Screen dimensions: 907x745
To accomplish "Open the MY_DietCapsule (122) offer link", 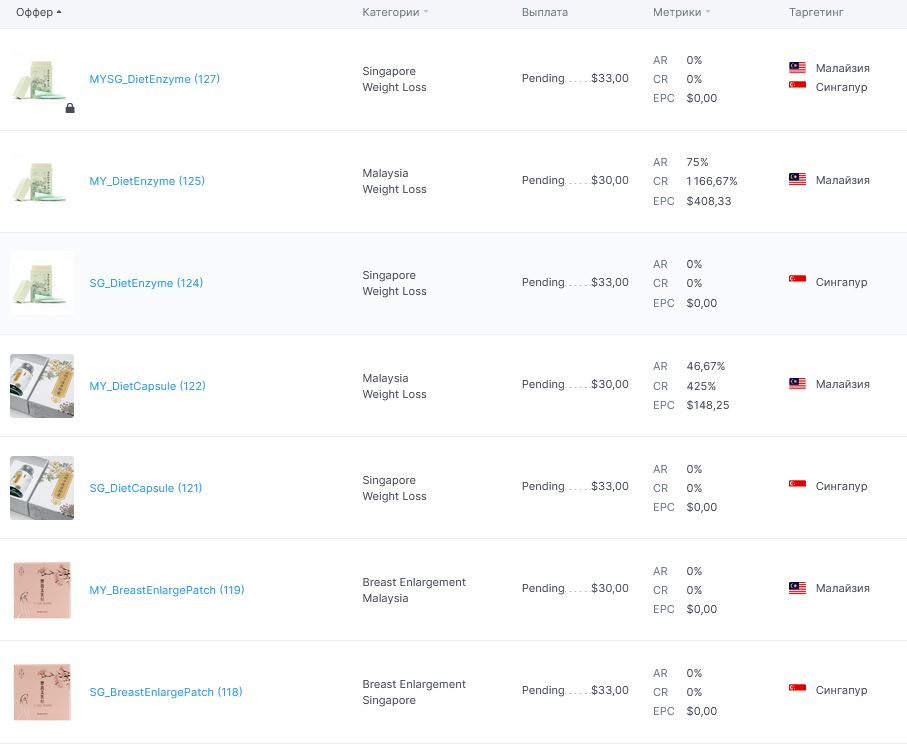I will 148,386.
